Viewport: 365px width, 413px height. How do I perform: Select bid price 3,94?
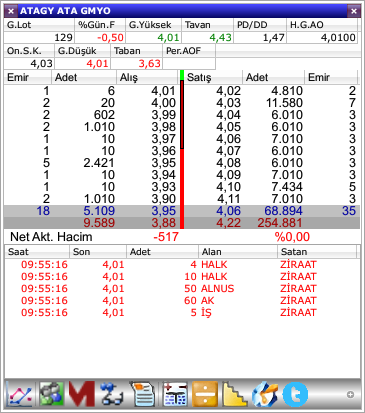tap(163, 175)
